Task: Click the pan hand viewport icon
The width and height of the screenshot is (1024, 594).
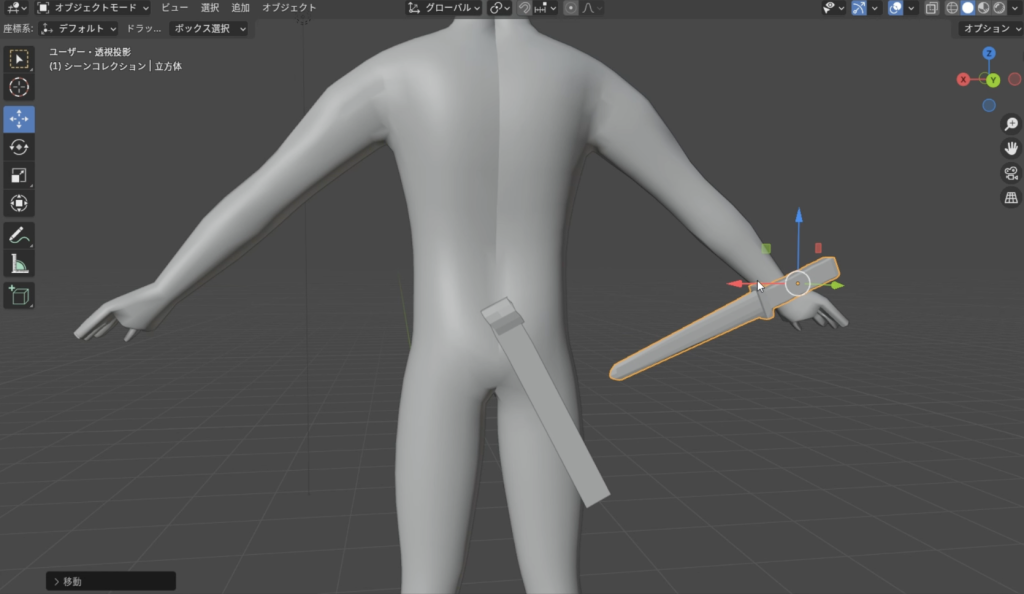Action: coord(1011,149)
